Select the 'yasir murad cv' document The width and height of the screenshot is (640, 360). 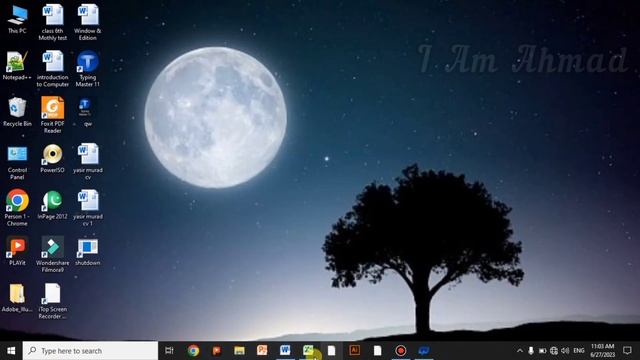(x=88, y=162)
